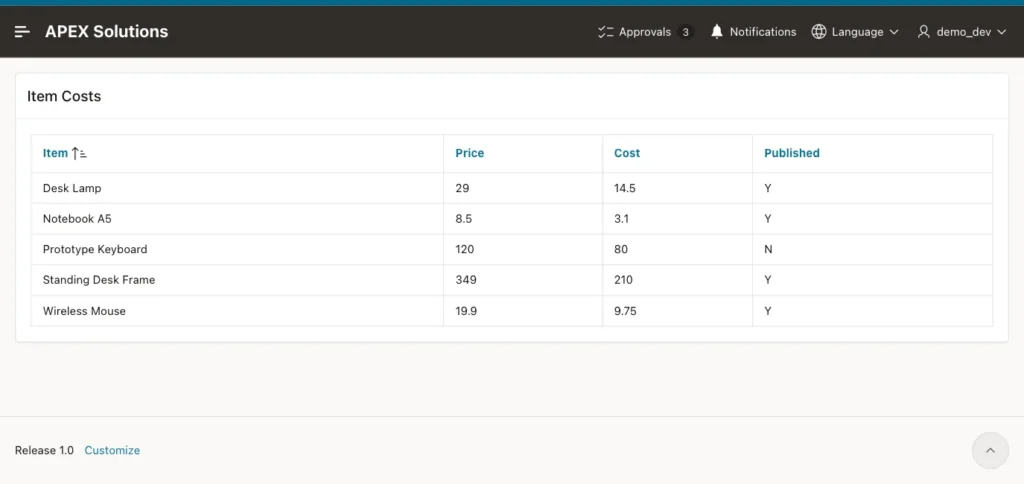Sort by the Published column header
Image resolution: width=1024 pixels, height=484 pixels.
click(x=792, y=153)
